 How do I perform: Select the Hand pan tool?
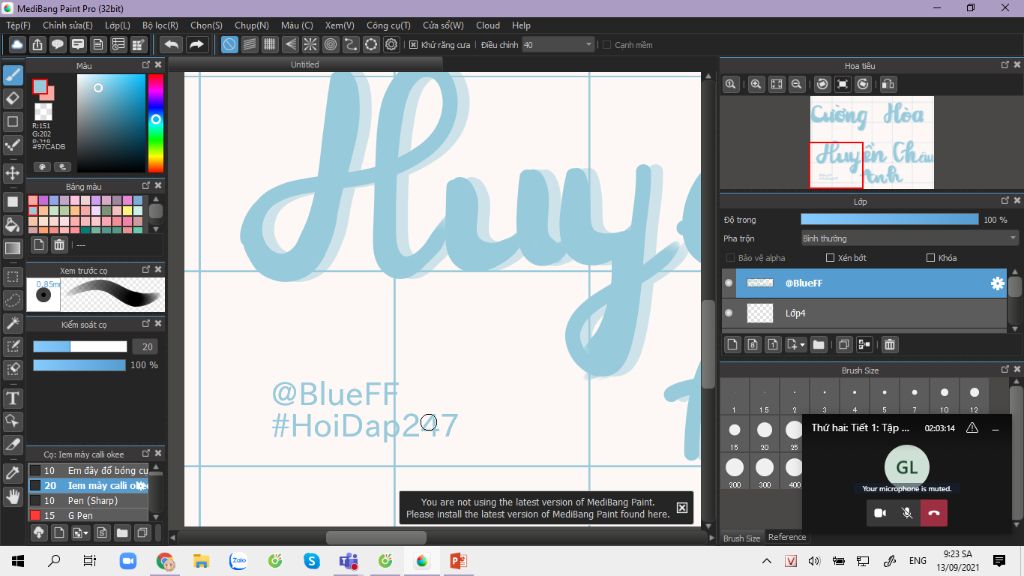[x=12, y=496]
